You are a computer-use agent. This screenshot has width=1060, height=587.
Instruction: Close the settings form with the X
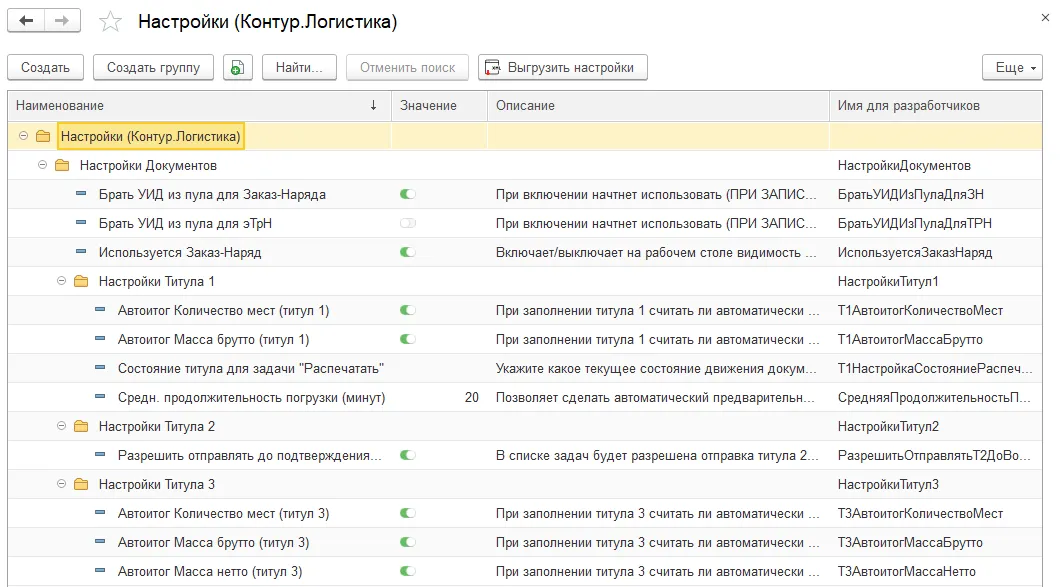click(x=1045, y=18)
